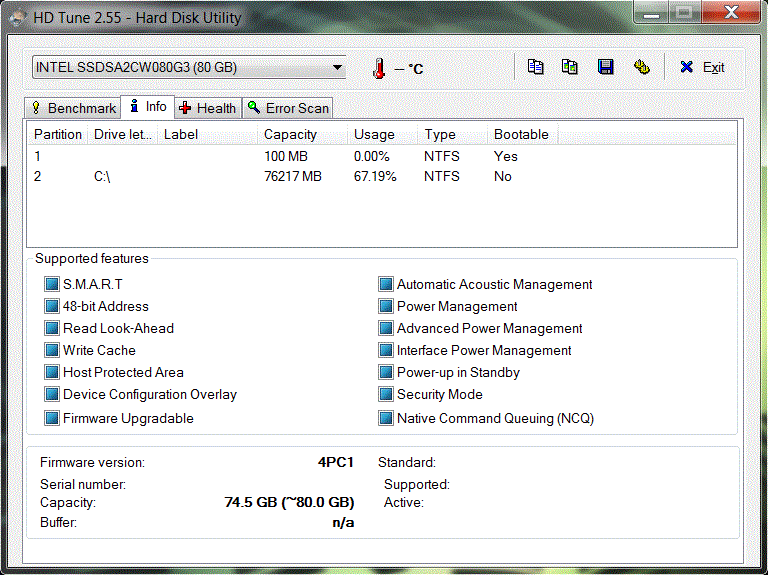The image size is (768, 575).
Task: Toggle the S.M.A.R.T checkbox
Action: point(51,284)
